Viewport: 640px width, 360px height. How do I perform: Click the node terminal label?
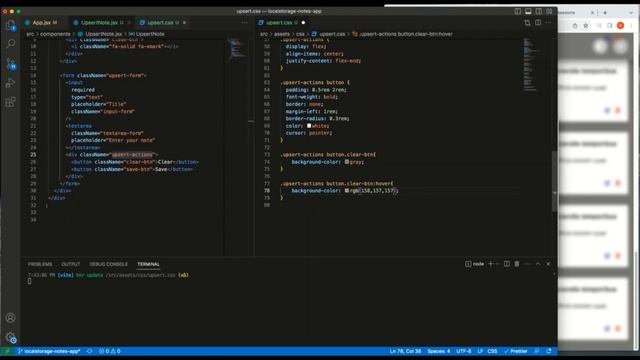click(x=475, y=264)
